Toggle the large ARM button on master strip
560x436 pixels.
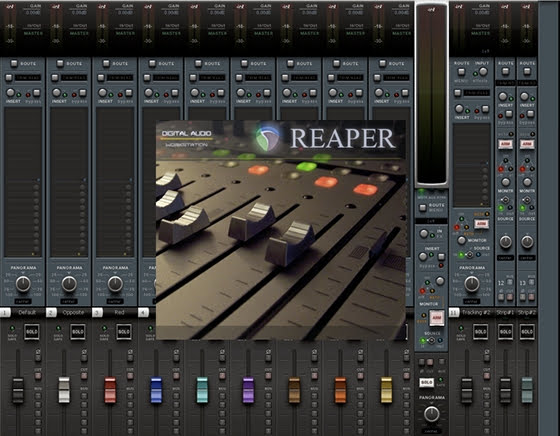[437, 317]
